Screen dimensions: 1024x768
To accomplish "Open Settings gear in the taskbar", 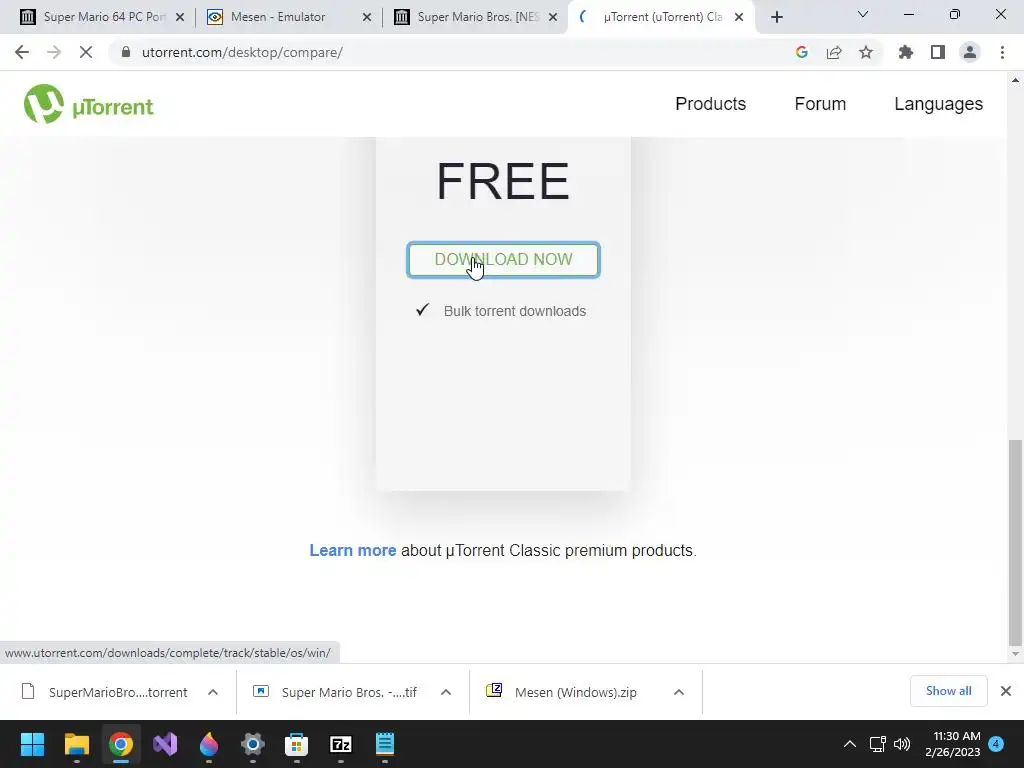I will [253, 744].
